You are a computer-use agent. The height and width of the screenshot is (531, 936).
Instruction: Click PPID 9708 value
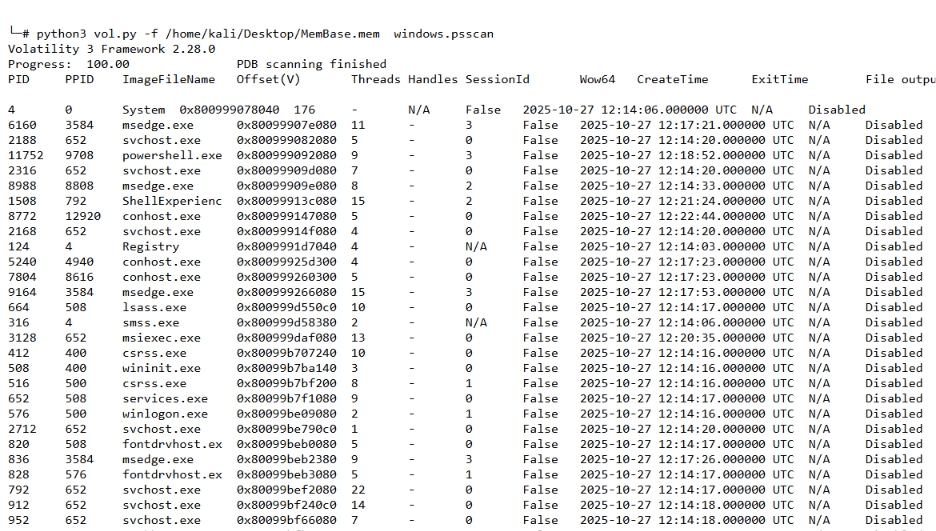(79, 156)
